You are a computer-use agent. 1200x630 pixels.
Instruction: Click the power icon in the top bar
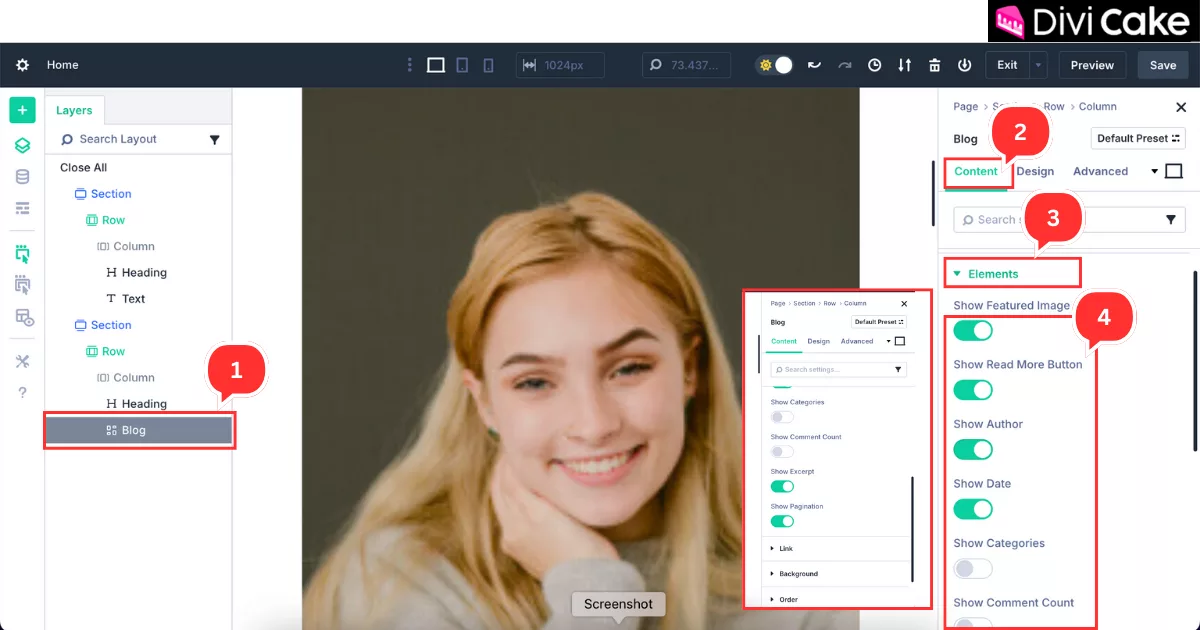(x=964, y=65)
